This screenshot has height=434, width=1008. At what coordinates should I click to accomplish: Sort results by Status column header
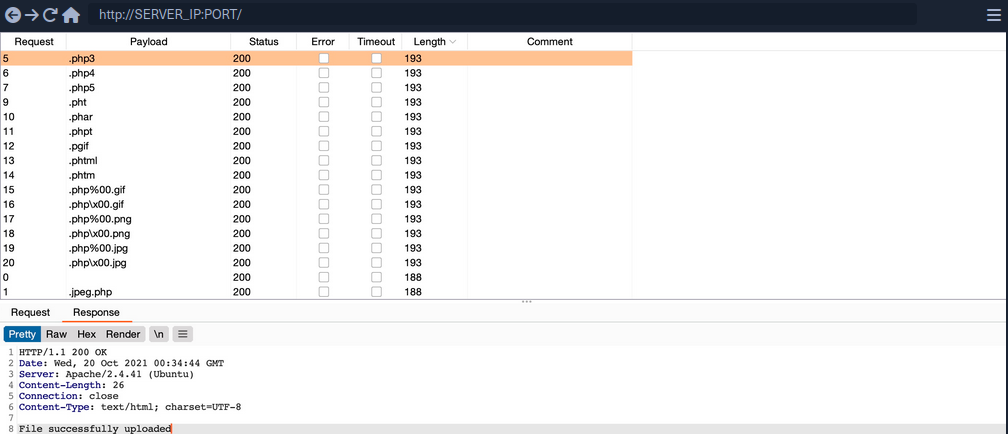264,42
